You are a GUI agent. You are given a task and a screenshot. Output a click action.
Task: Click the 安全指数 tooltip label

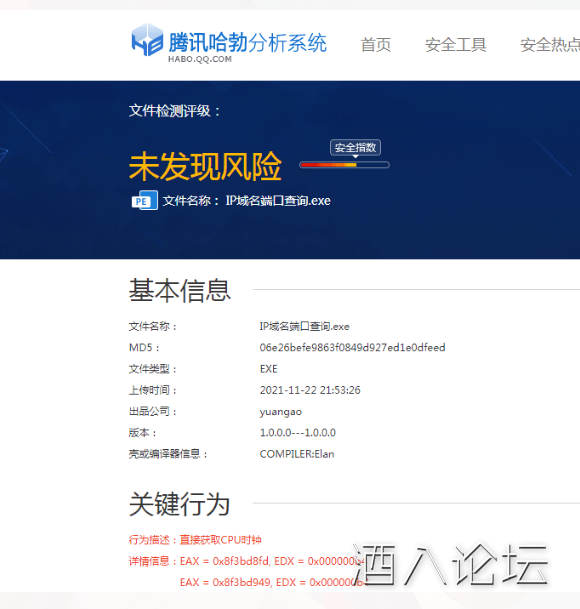(355, 148)
